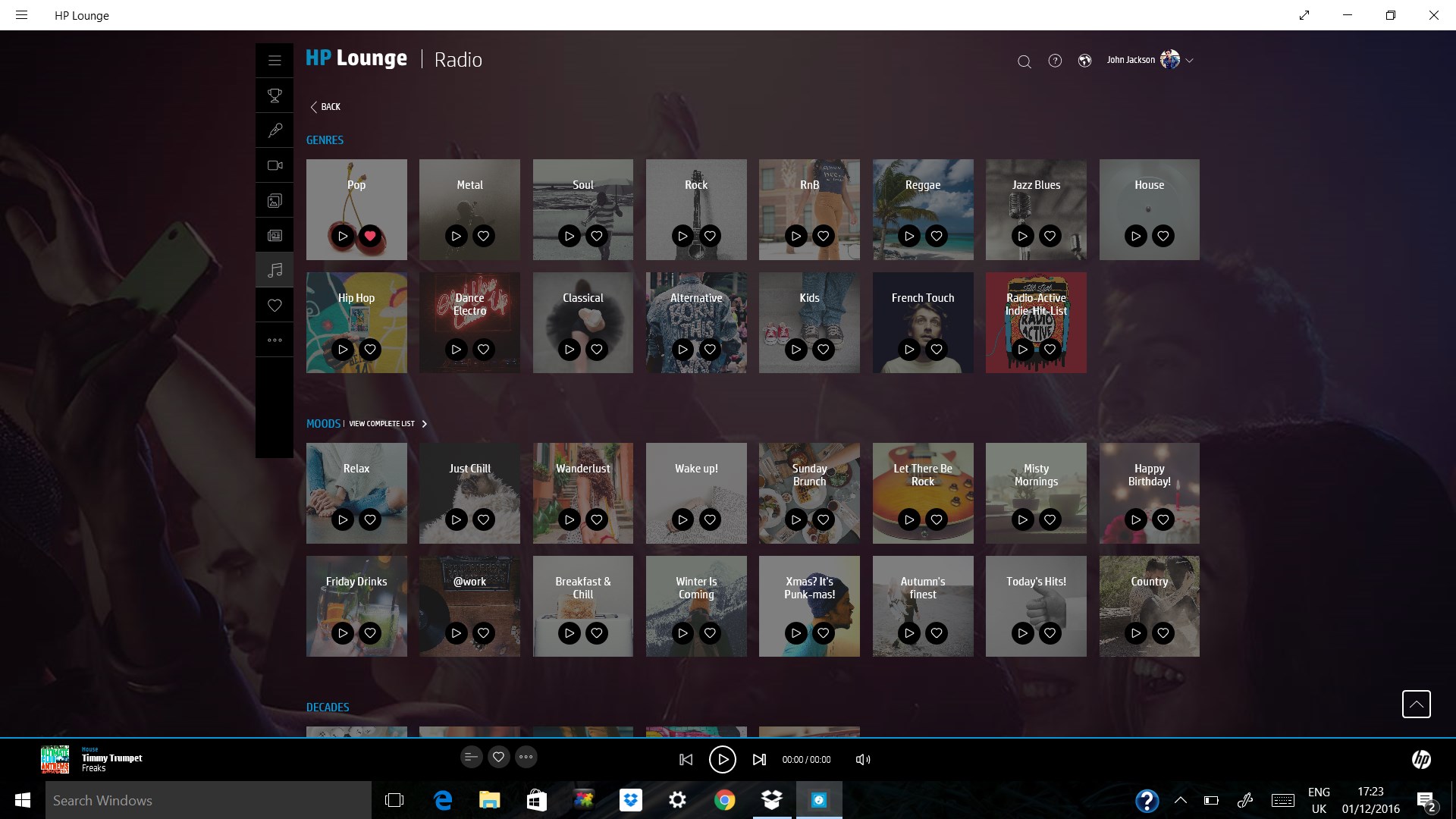Play the Hip Hop station
The image size is (1456, 819).
tap(343, 350)
